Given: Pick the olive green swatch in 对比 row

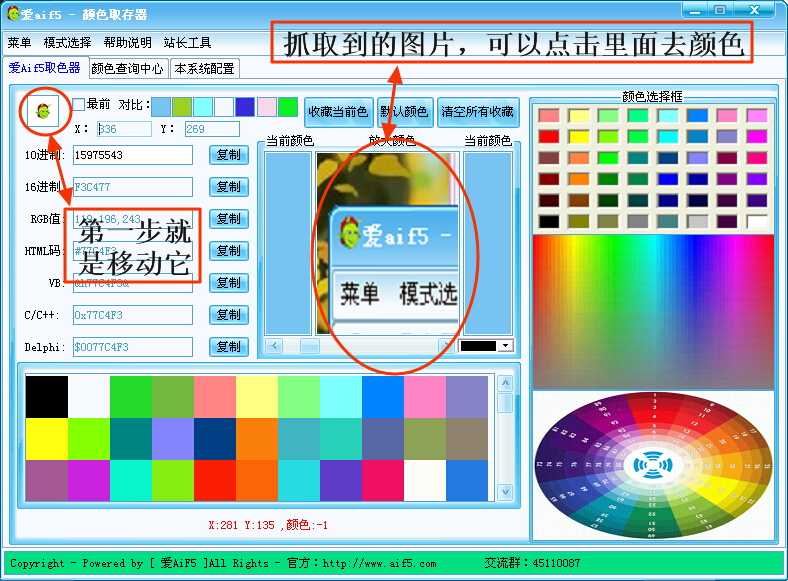Looking at the screenshot, I should click(182, 107).
